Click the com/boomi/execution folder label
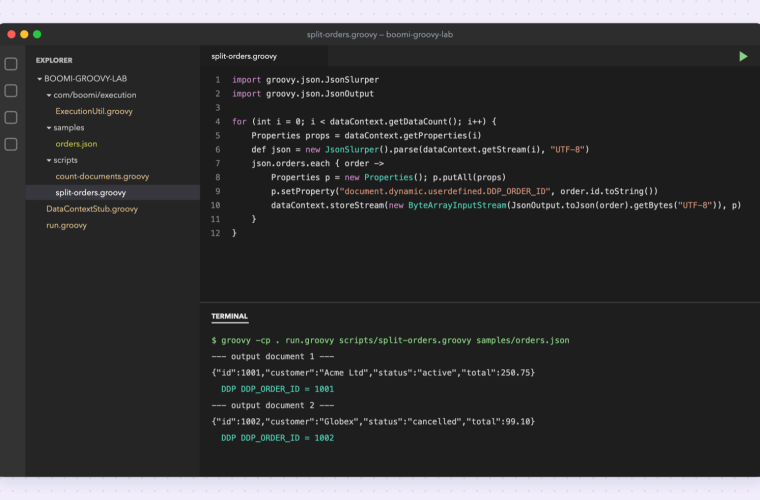 [x=95, y=95]
